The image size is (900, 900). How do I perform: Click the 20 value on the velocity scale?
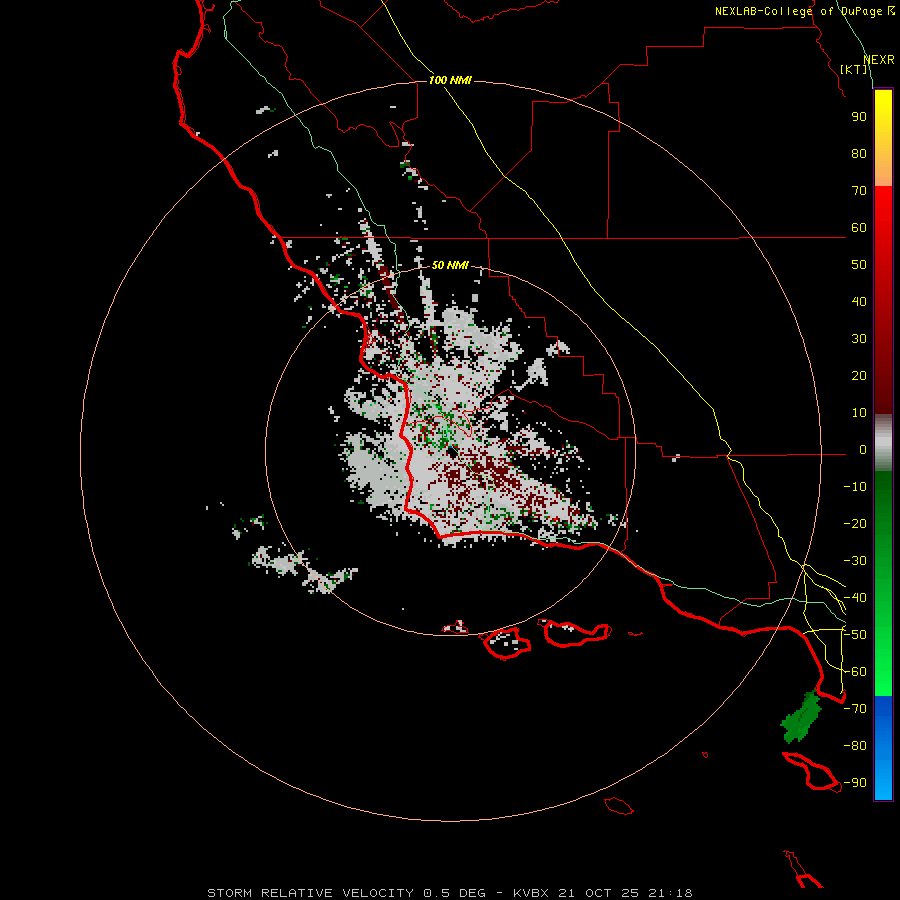tap(859, 375)
